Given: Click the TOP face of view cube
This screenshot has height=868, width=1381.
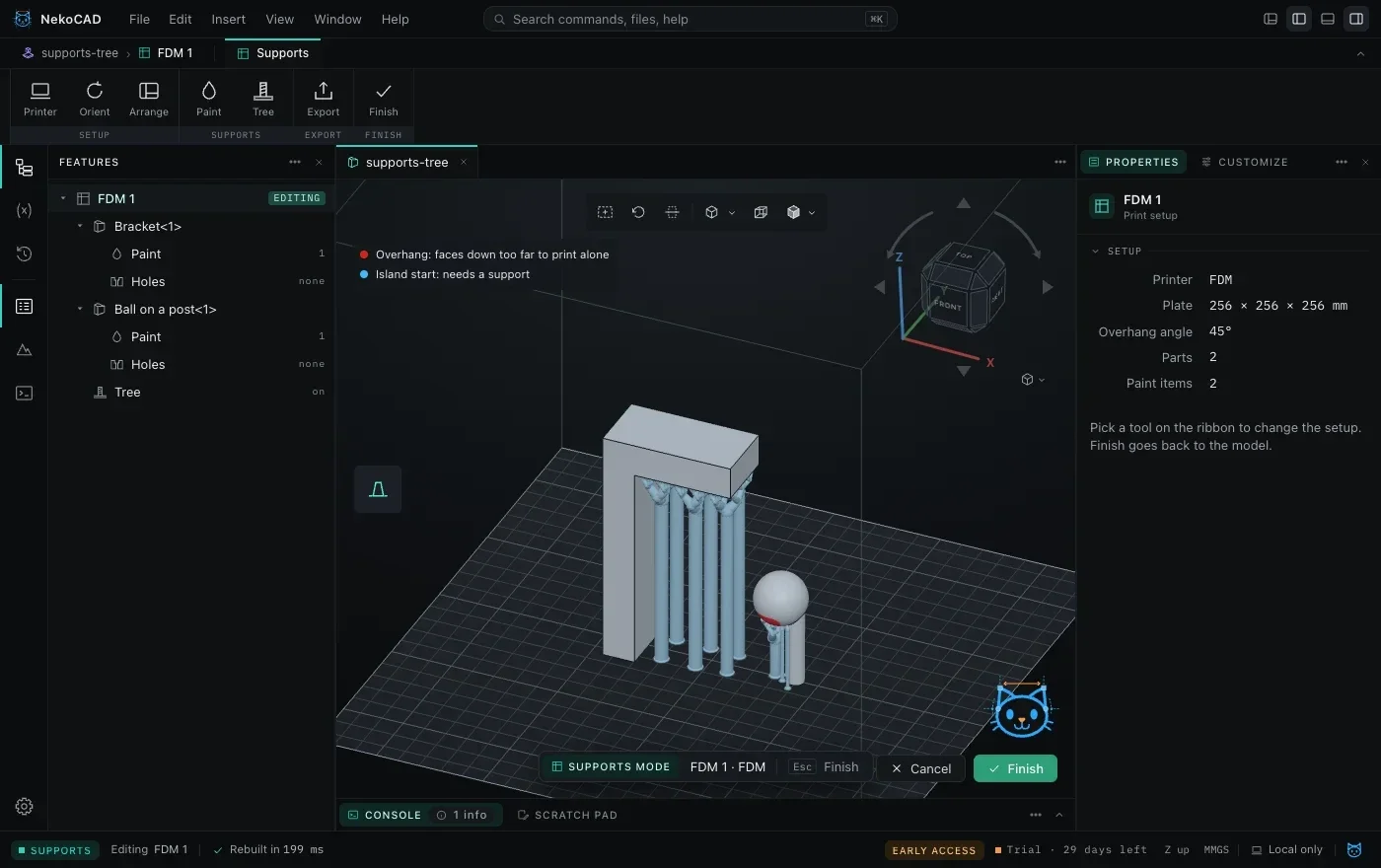Looking at the screenshot, I should coord(964,255).
